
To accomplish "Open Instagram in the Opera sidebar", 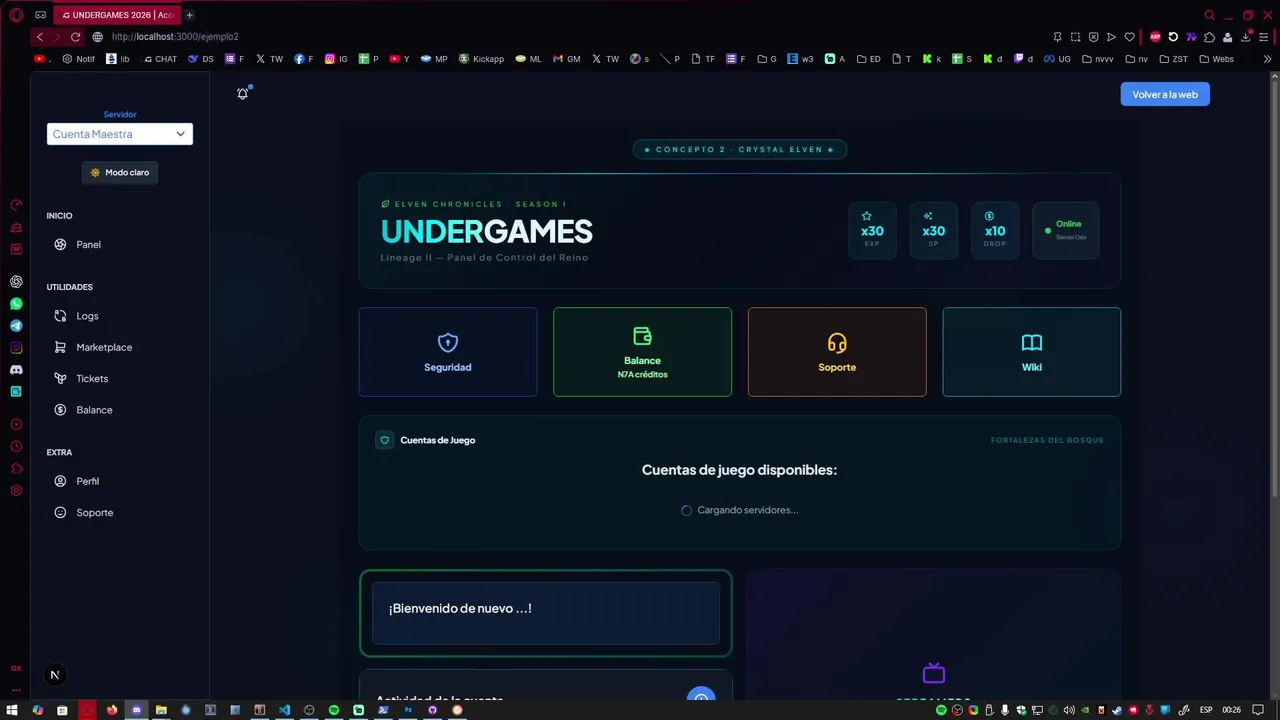I will coord(16,348).
